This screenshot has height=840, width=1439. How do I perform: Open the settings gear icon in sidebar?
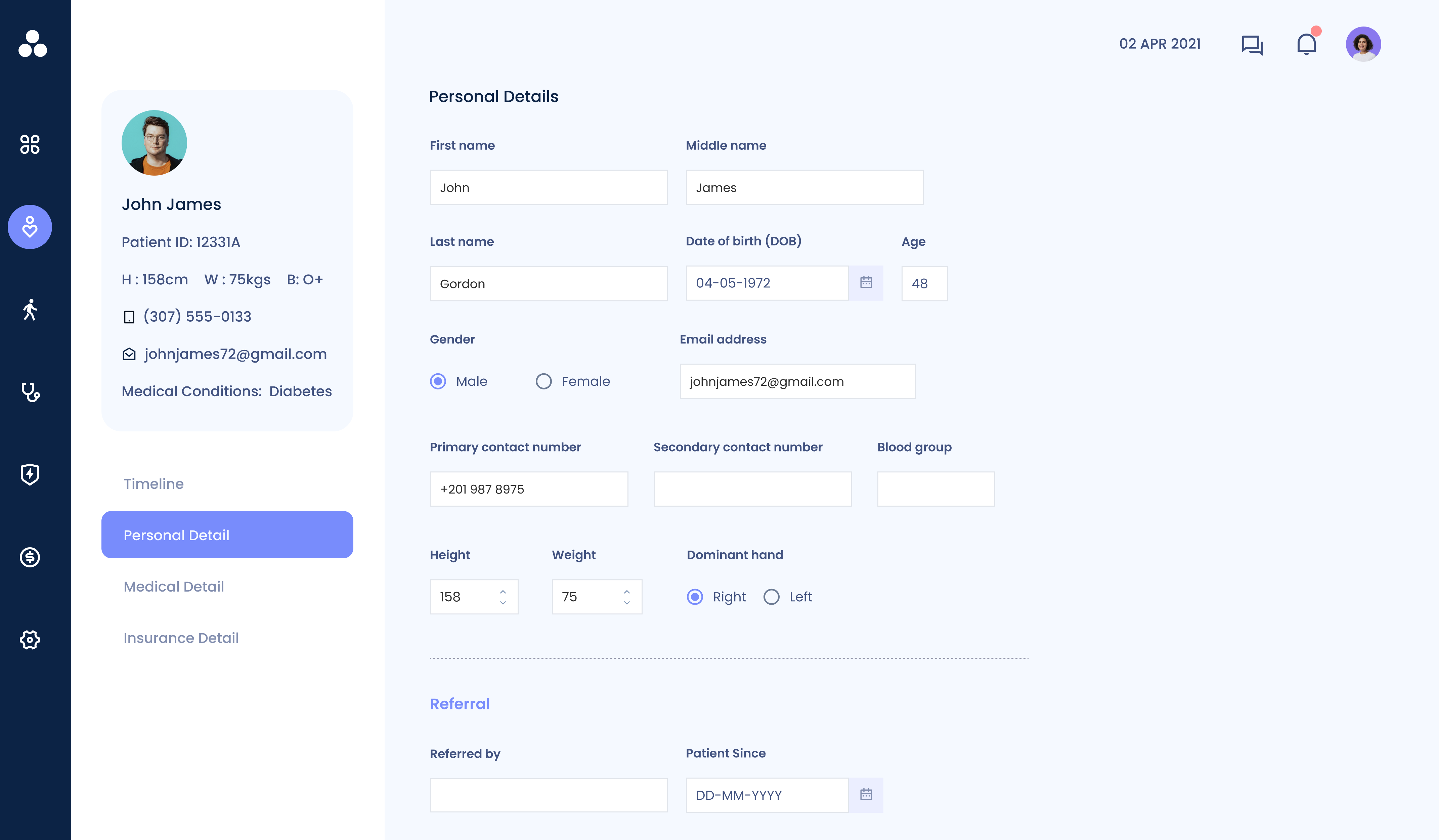point(29,640)
